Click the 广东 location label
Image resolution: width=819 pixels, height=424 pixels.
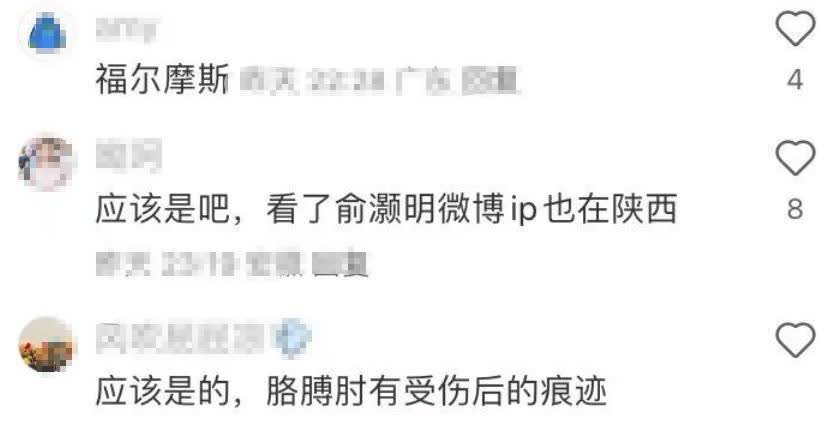(x=424, y=81)
